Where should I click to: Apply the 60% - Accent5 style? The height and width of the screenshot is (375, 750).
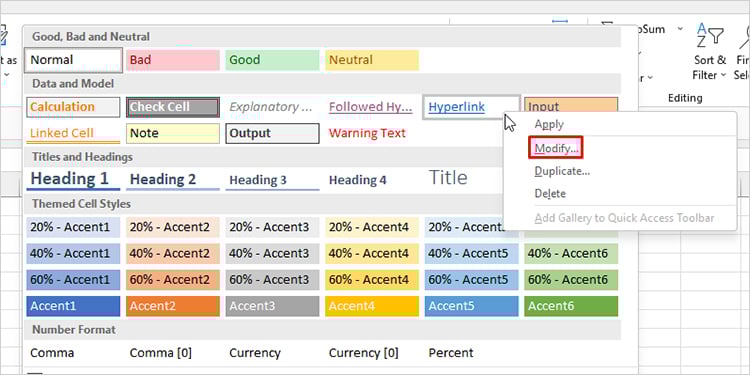point(472,280)
